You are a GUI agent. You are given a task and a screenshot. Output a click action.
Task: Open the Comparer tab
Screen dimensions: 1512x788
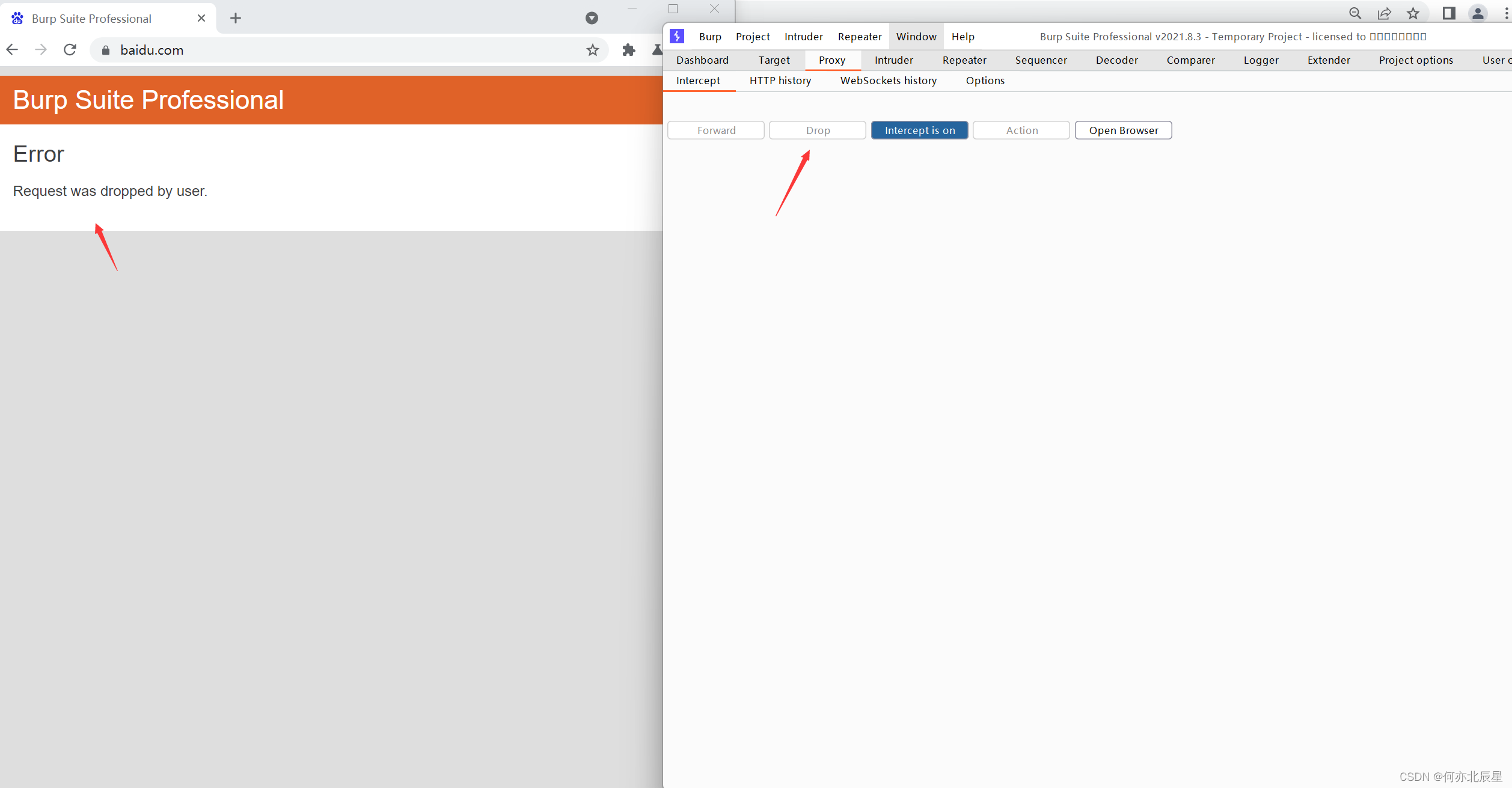click(x=1190, y=60)
